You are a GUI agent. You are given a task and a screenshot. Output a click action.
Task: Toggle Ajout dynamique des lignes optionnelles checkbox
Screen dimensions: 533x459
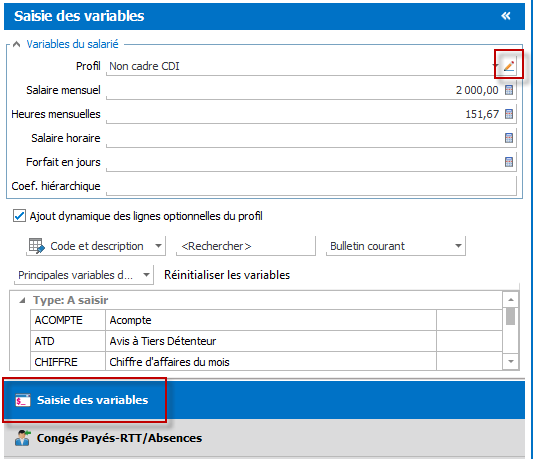[19, 216]
